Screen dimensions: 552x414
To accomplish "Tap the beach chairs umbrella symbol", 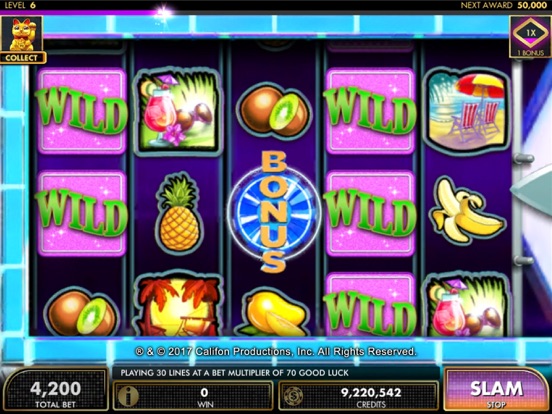I will coord(467,111).
